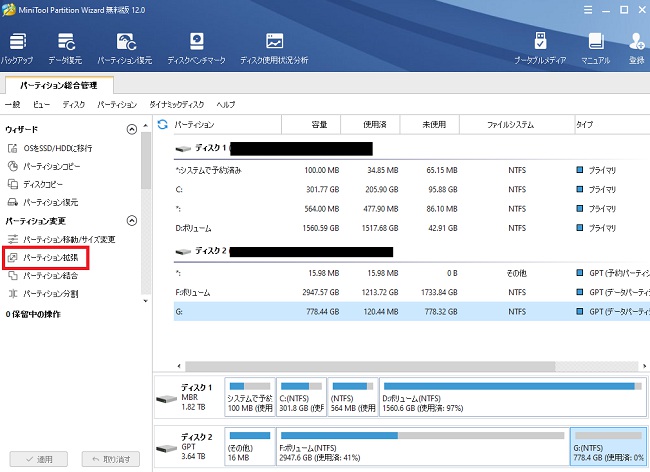Image resolution: width=650 pixels, height=472 pixels.
Task: Click the ディスク 2 GPT drive icon in disk map
Action: [x=167, y=448]
